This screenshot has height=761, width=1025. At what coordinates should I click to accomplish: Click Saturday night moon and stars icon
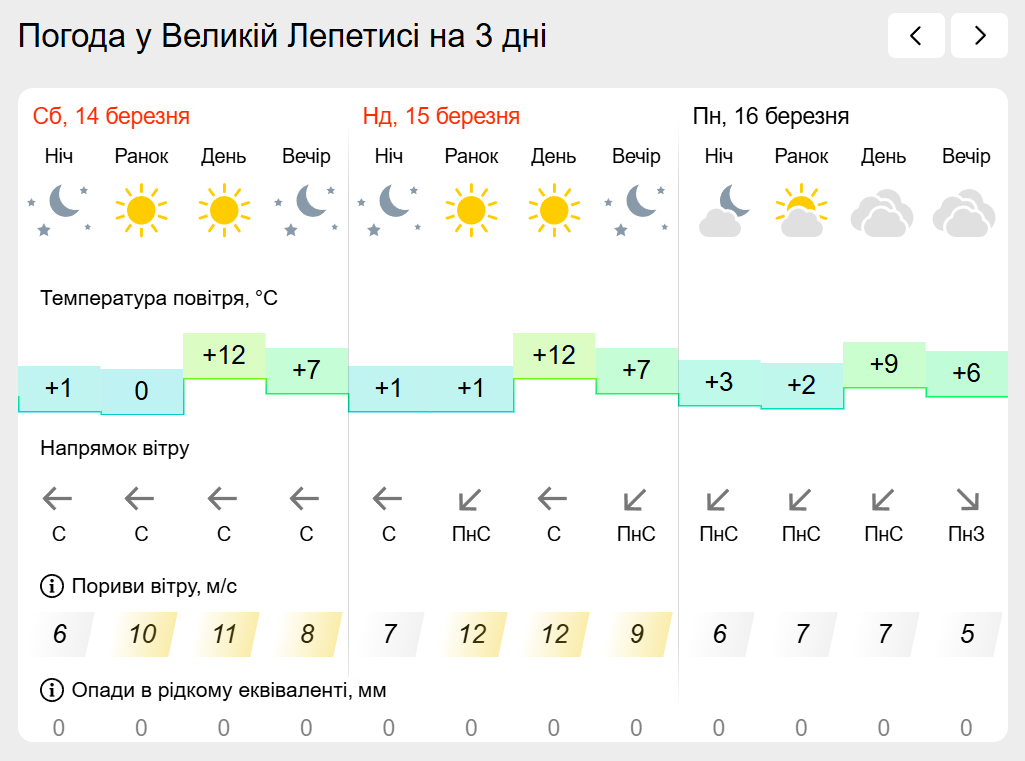(x=59, y=208)
